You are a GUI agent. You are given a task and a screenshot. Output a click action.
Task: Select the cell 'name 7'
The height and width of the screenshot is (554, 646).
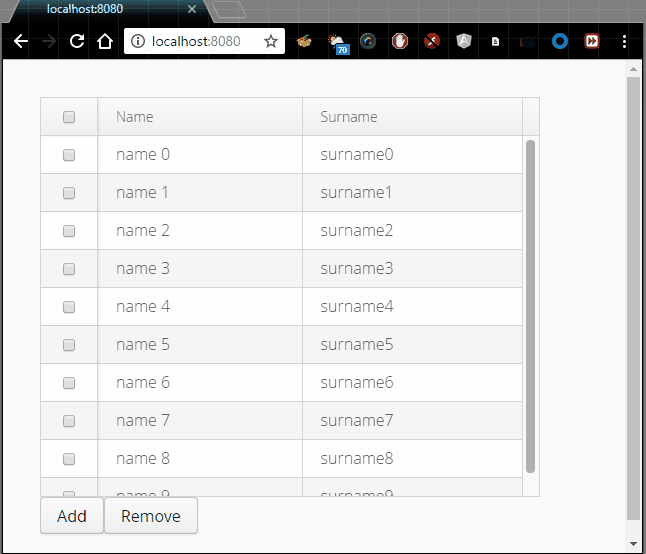[x=200, y=421]
